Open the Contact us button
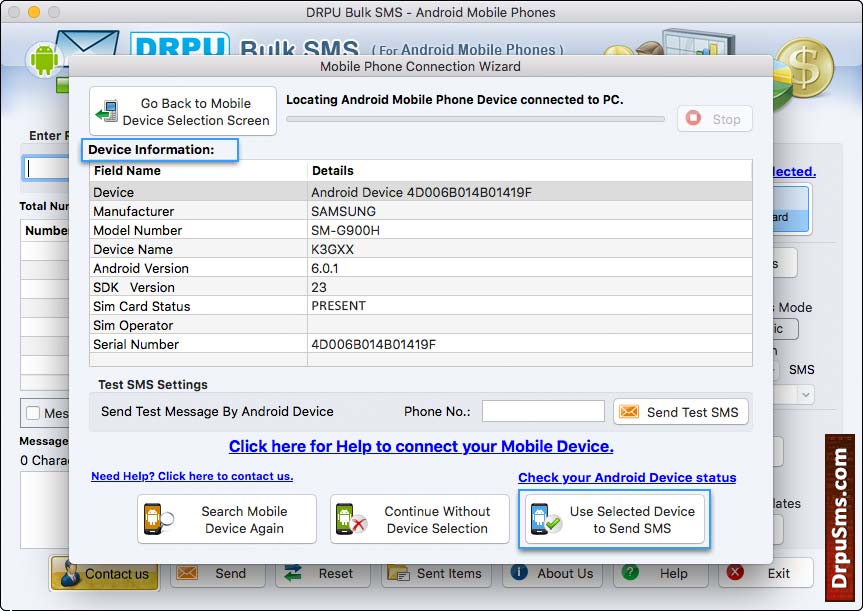The image size is (863, 611). (104, 574)
